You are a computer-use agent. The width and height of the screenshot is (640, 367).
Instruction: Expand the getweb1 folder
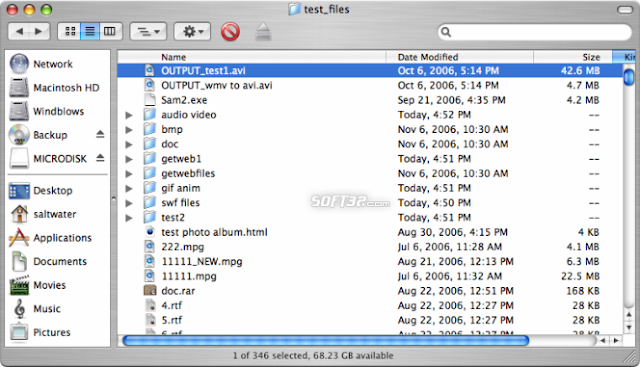coord(129,159)
